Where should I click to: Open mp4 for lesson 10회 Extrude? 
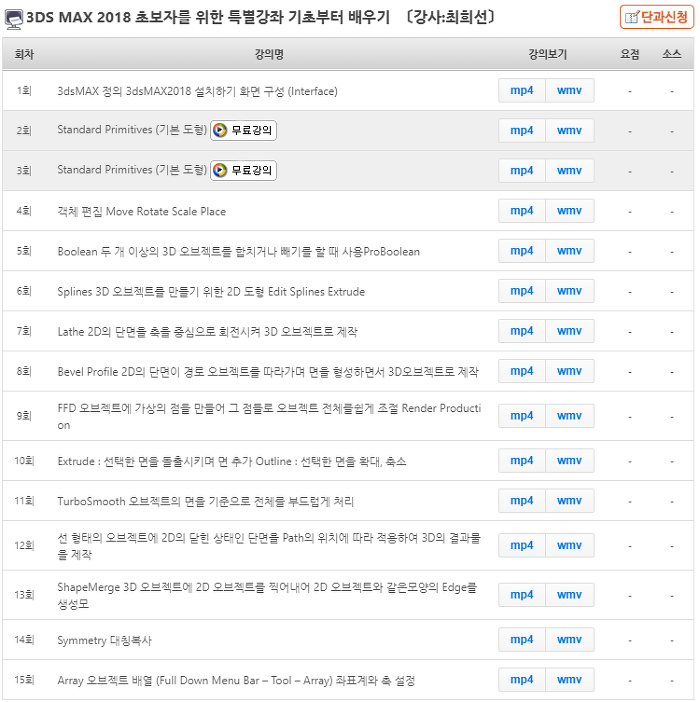point(522,461)
